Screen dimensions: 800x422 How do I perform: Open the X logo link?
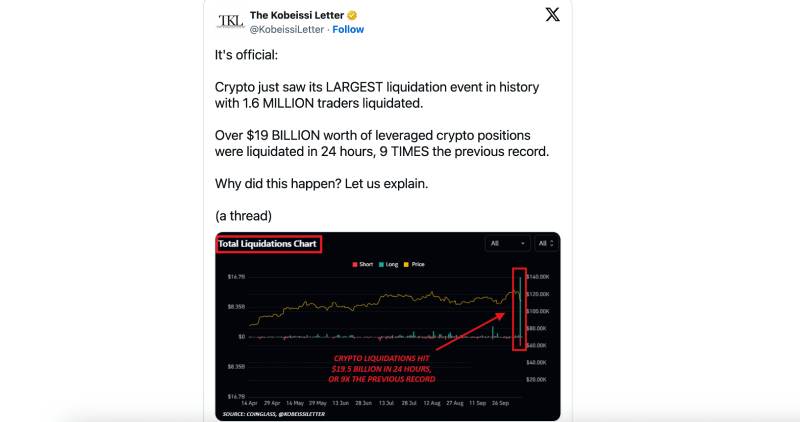click(552, 15)
